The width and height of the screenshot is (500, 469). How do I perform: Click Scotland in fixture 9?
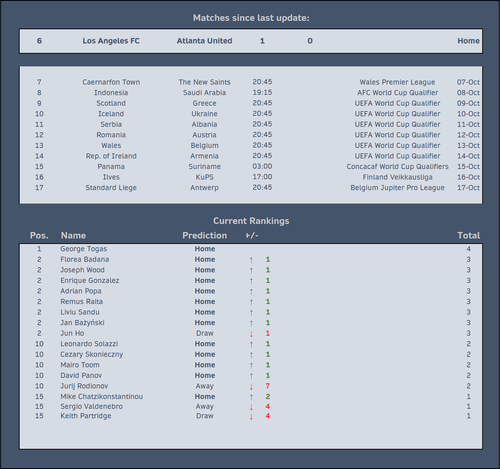(x=111, y=103)
